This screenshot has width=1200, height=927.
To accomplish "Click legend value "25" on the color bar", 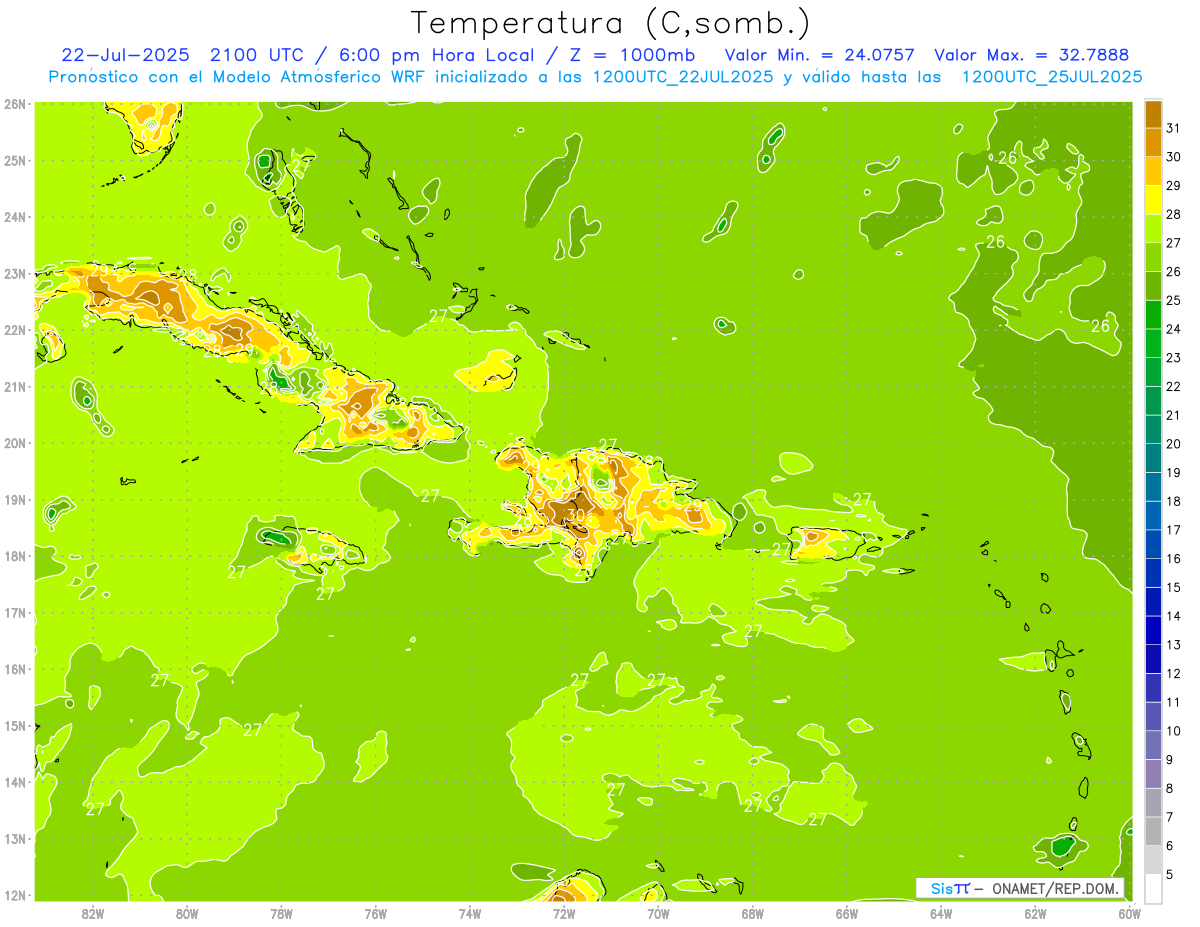I will coord(1173,301).
